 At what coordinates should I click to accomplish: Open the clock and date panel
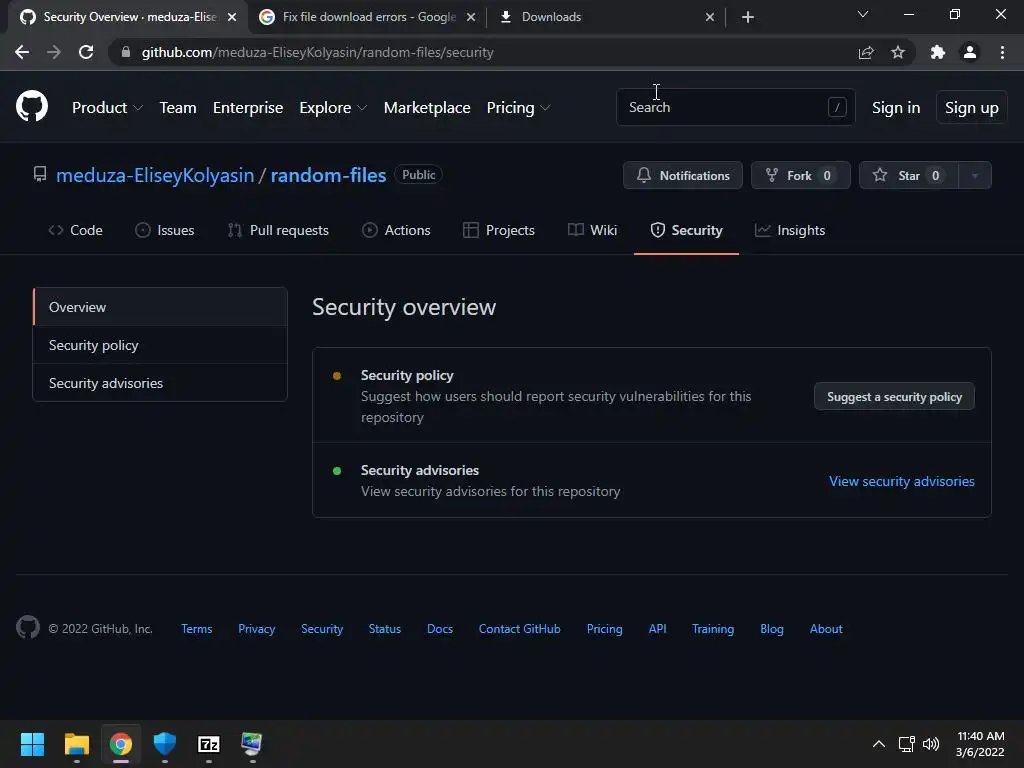click(x=980, y=744)
